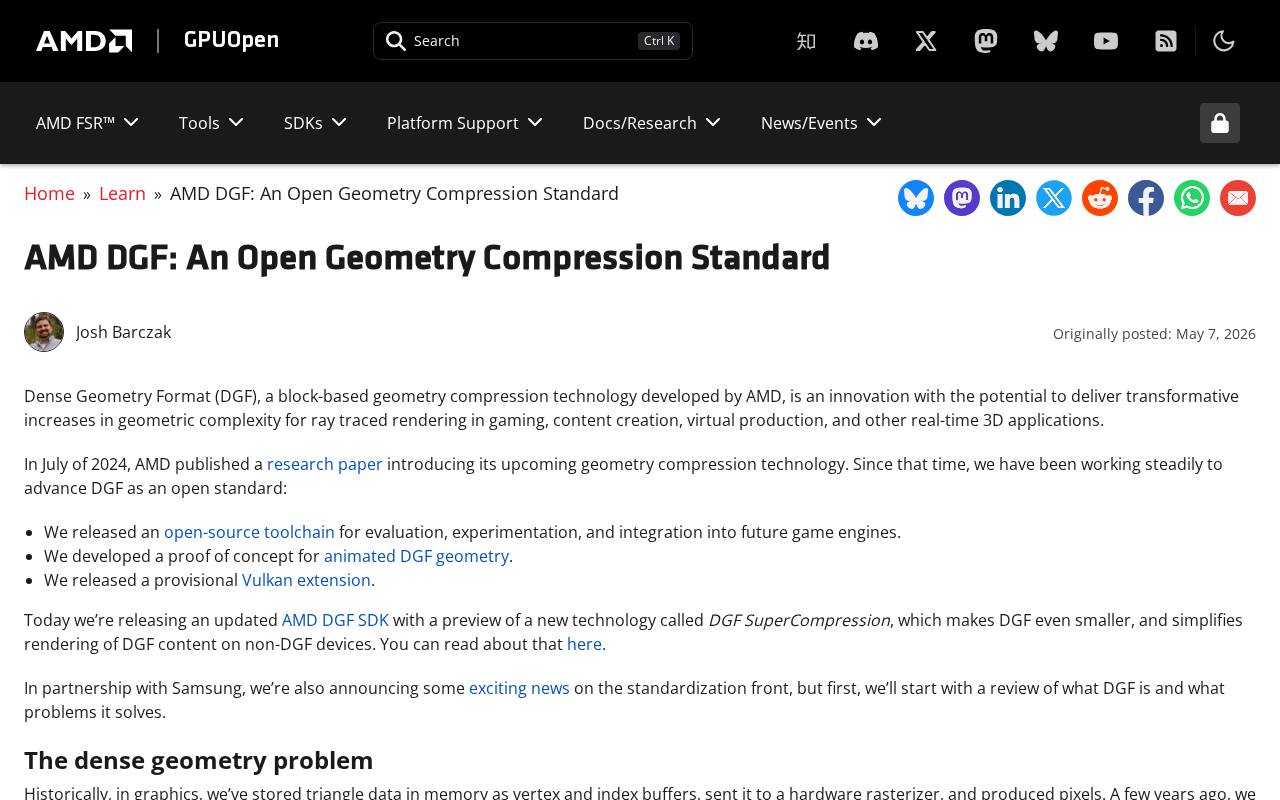Click the italic 'DGF SuperCompression' text
The height and width of the screenshot is (800, 1280).
(799, 620)
